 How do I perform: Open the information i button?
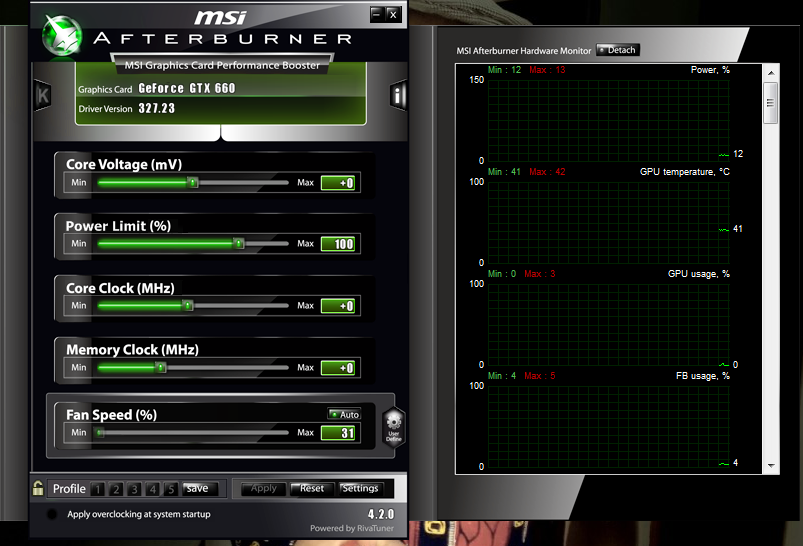click(398, 95)
